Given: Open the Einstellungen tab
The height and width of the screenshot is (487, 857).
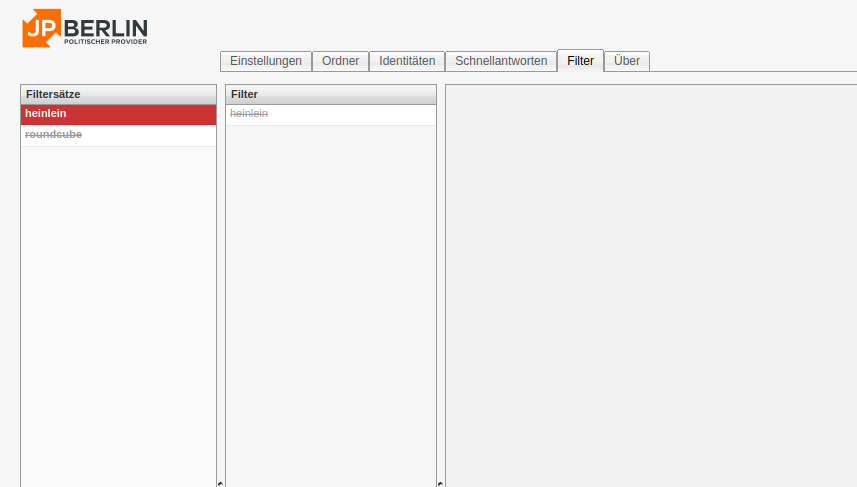Looking at the screenshot, I should tap(265, 61).
